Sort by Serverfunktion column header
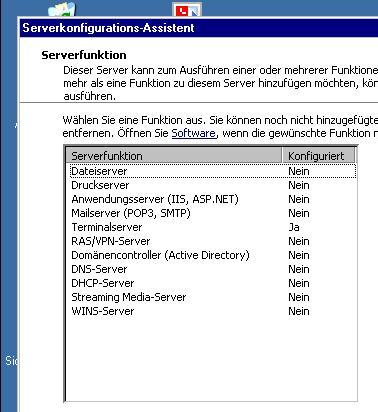Image resolution: width=378 pixels, height=412 pixels. pyautogui.click(x=174, y=156)
